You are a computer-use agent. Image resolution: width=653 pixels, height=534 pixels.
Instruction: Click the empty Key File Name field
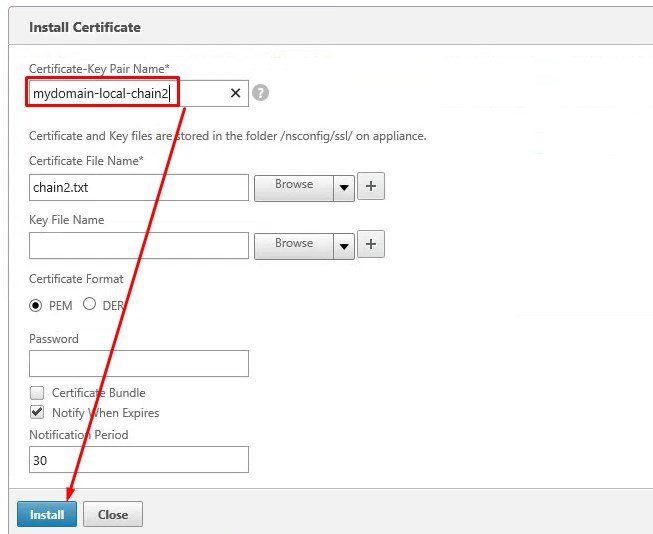pyautogui.click(x=138, y=245)
